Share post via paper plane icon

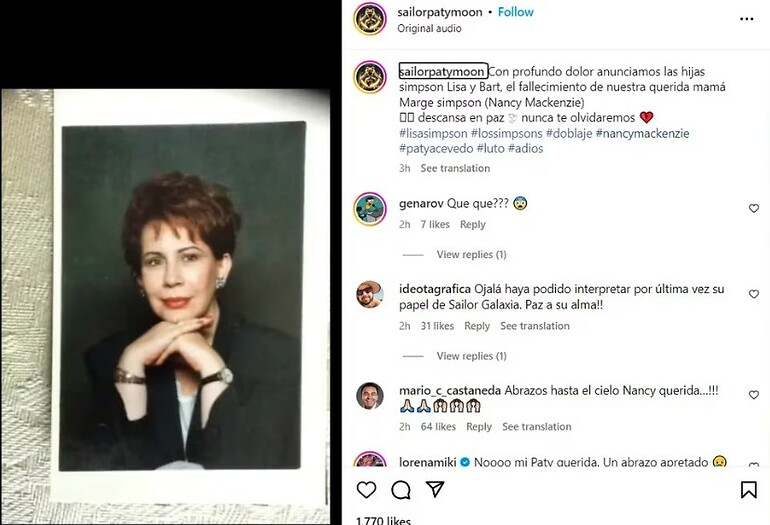pyautogui.click(x=435, y=489)
